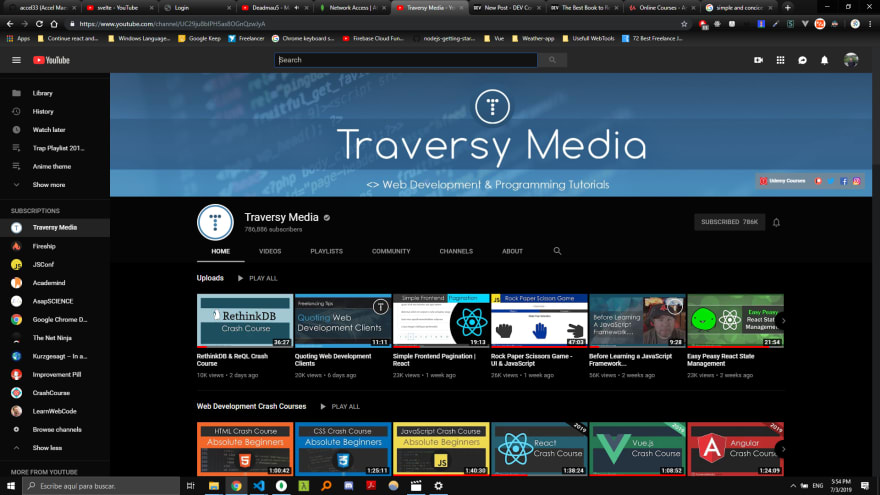Open the notifications bell in header
Viewport: 880px width, 495px height.
[x=824, y=60]
